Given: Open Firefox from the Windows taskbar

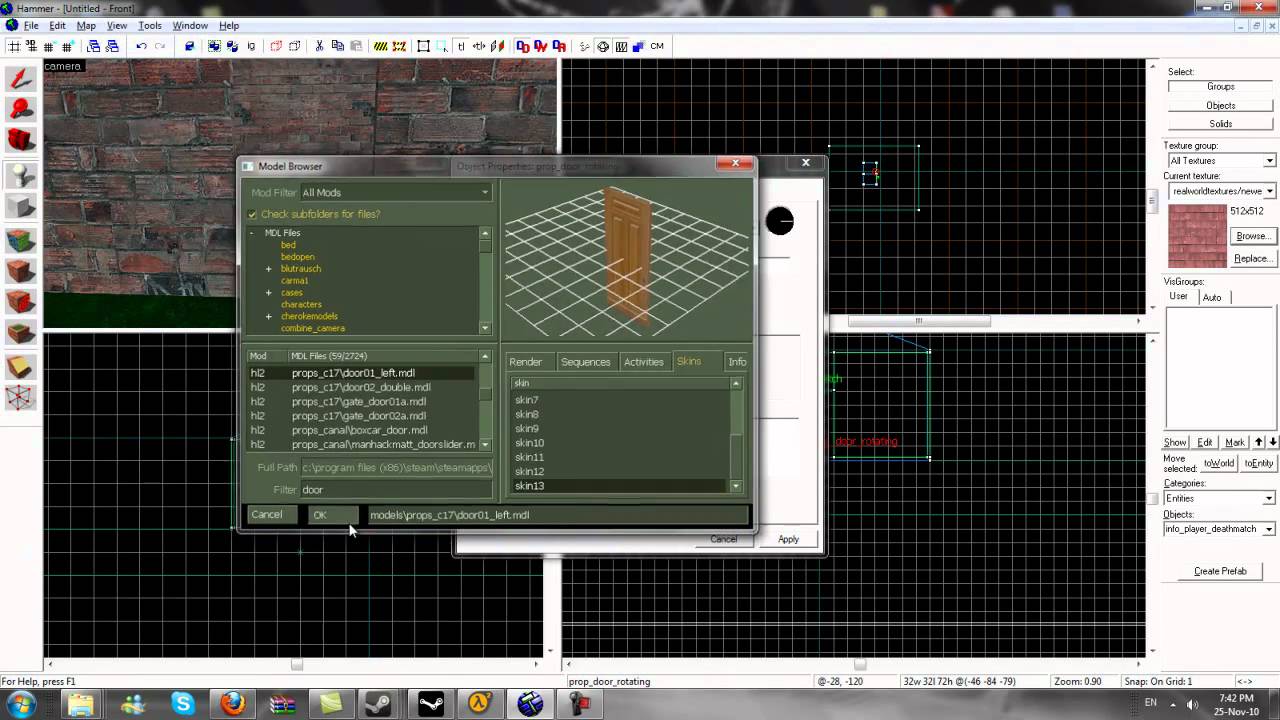Looking at the screenshot, I should [x=233, y=704].
